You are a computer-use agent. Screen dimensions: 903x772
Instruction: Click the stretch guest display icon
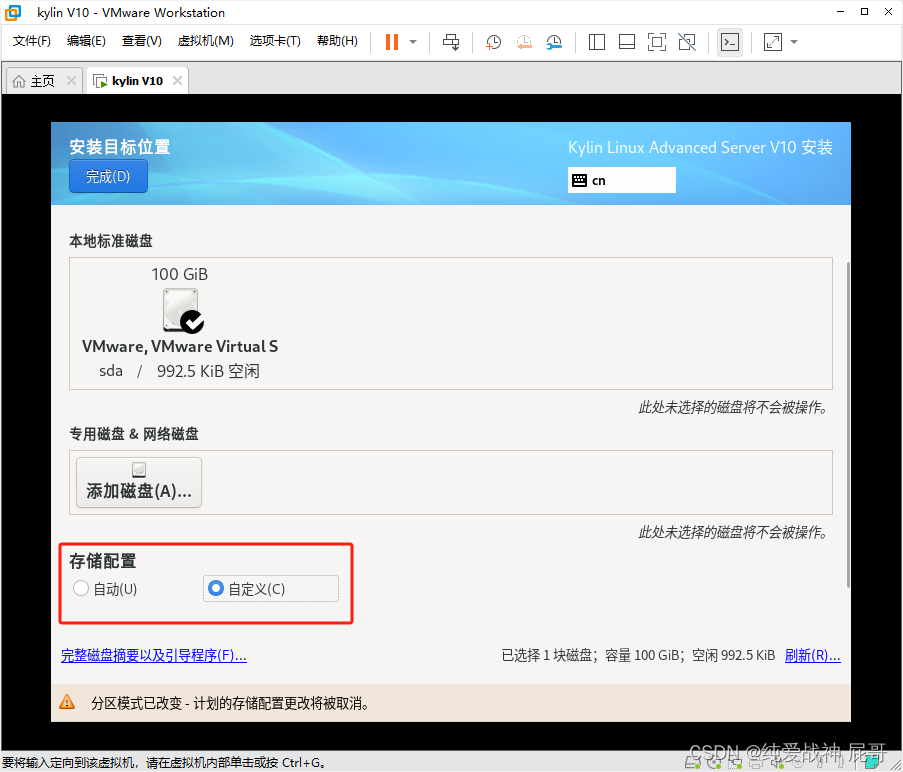(x=772, y=41)
